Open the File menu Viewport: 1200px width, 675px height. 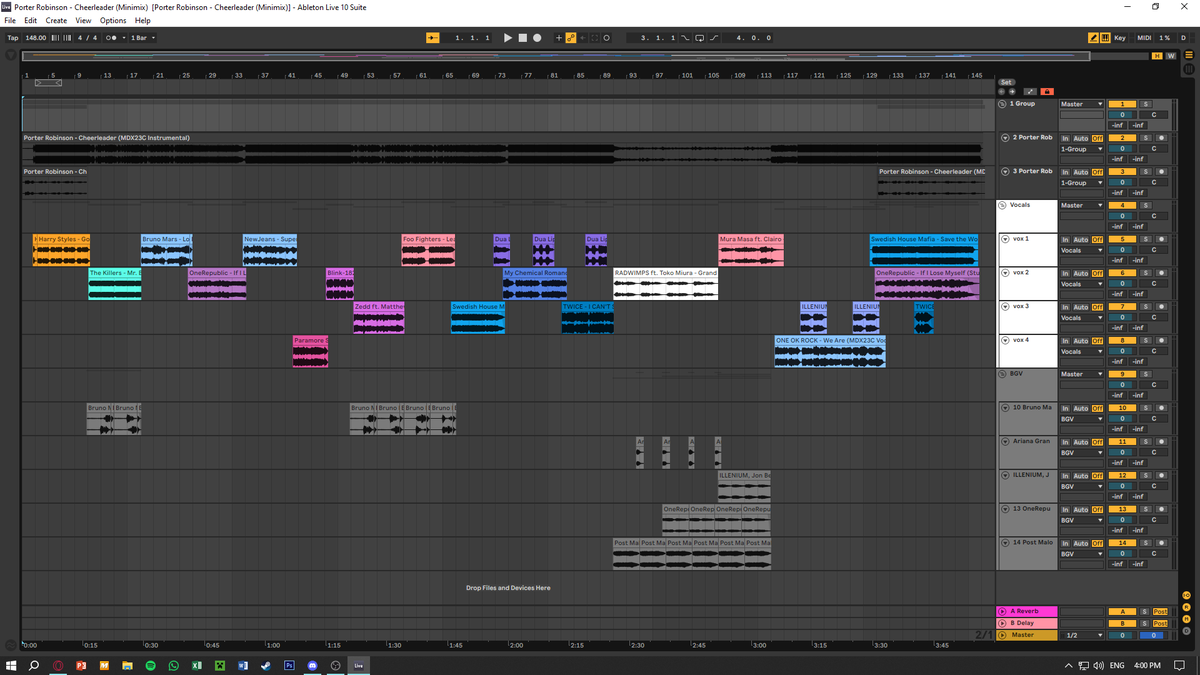click(x=10, y=20)
